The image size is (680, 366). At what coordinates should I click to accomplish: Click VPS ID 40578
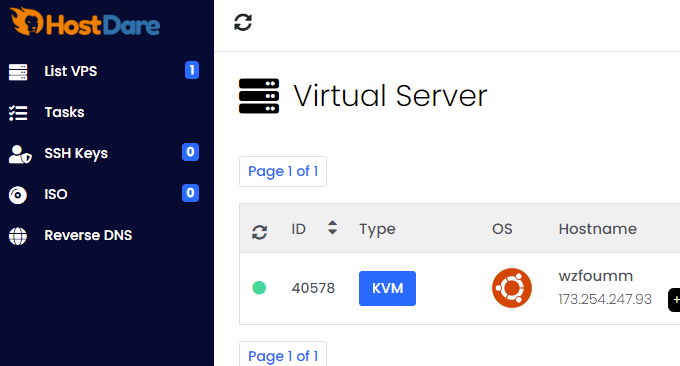(313, 288)
